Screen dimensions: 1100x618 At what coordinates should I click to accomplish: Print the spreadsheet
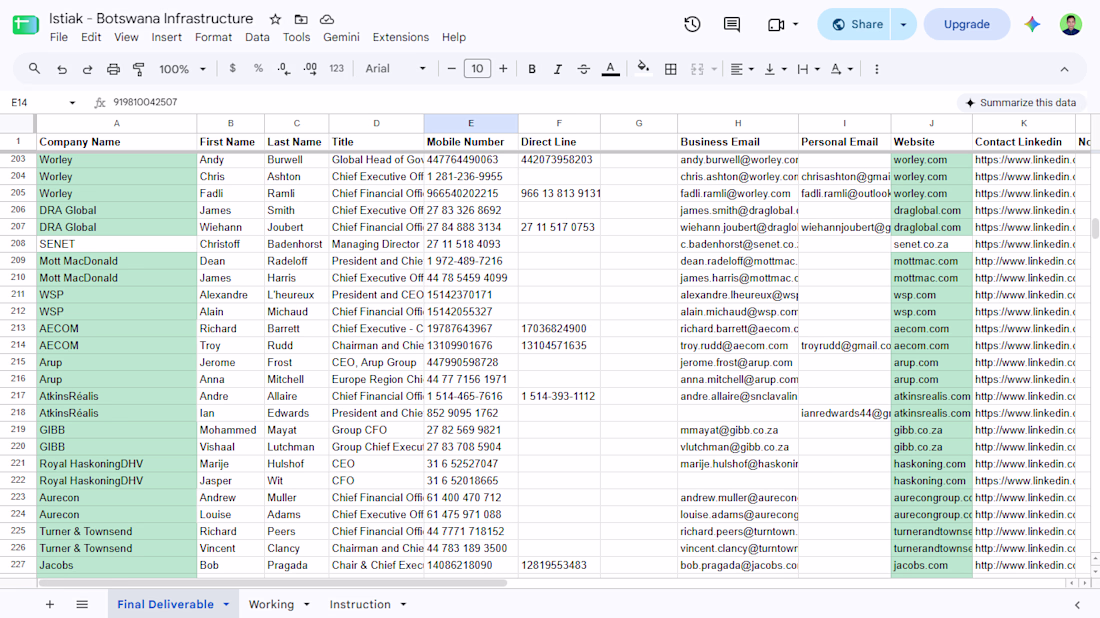(x=113, y=69)
